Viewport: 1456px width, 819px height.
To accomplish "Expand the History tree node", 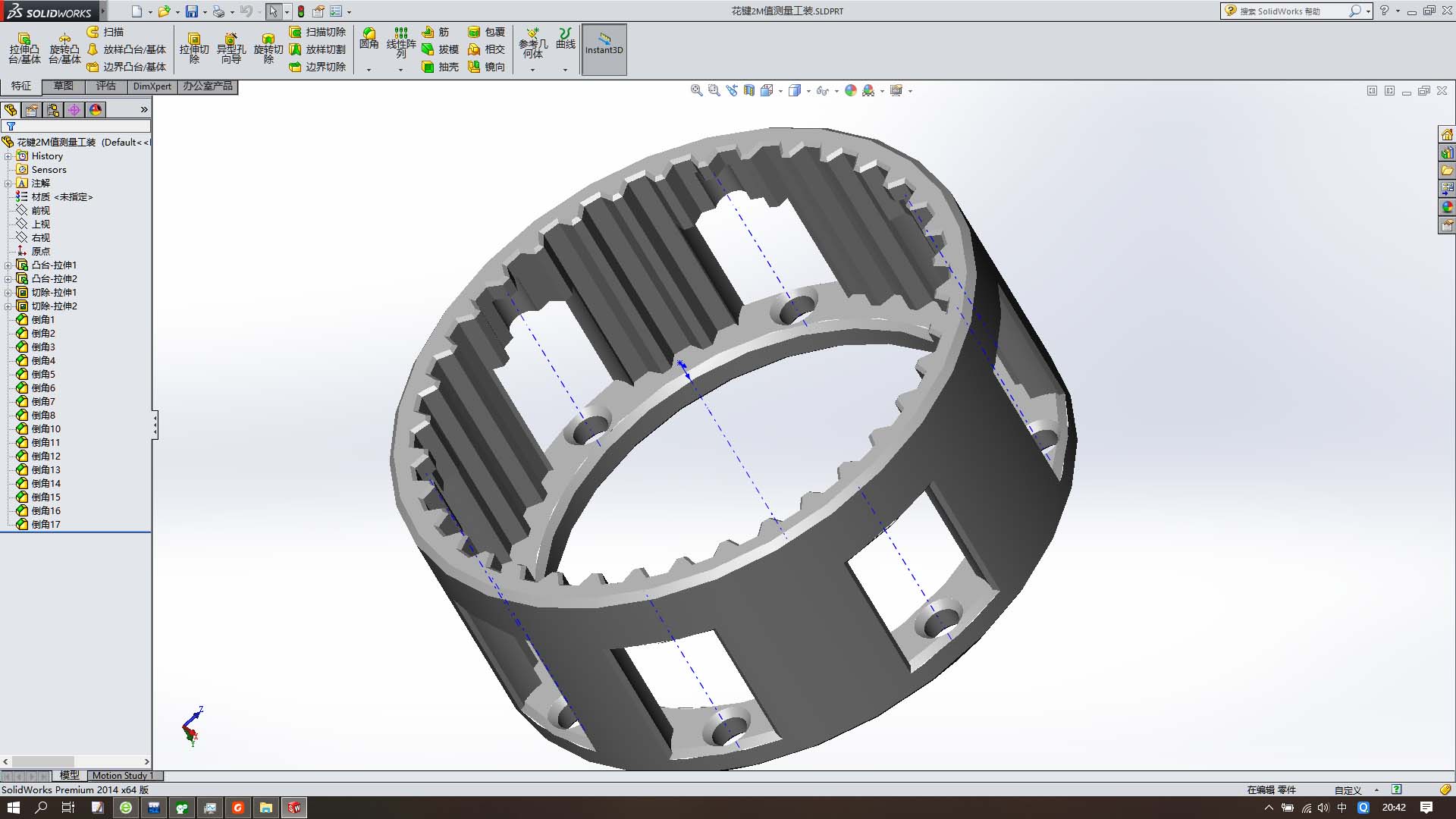I will [x=8, y=156].
